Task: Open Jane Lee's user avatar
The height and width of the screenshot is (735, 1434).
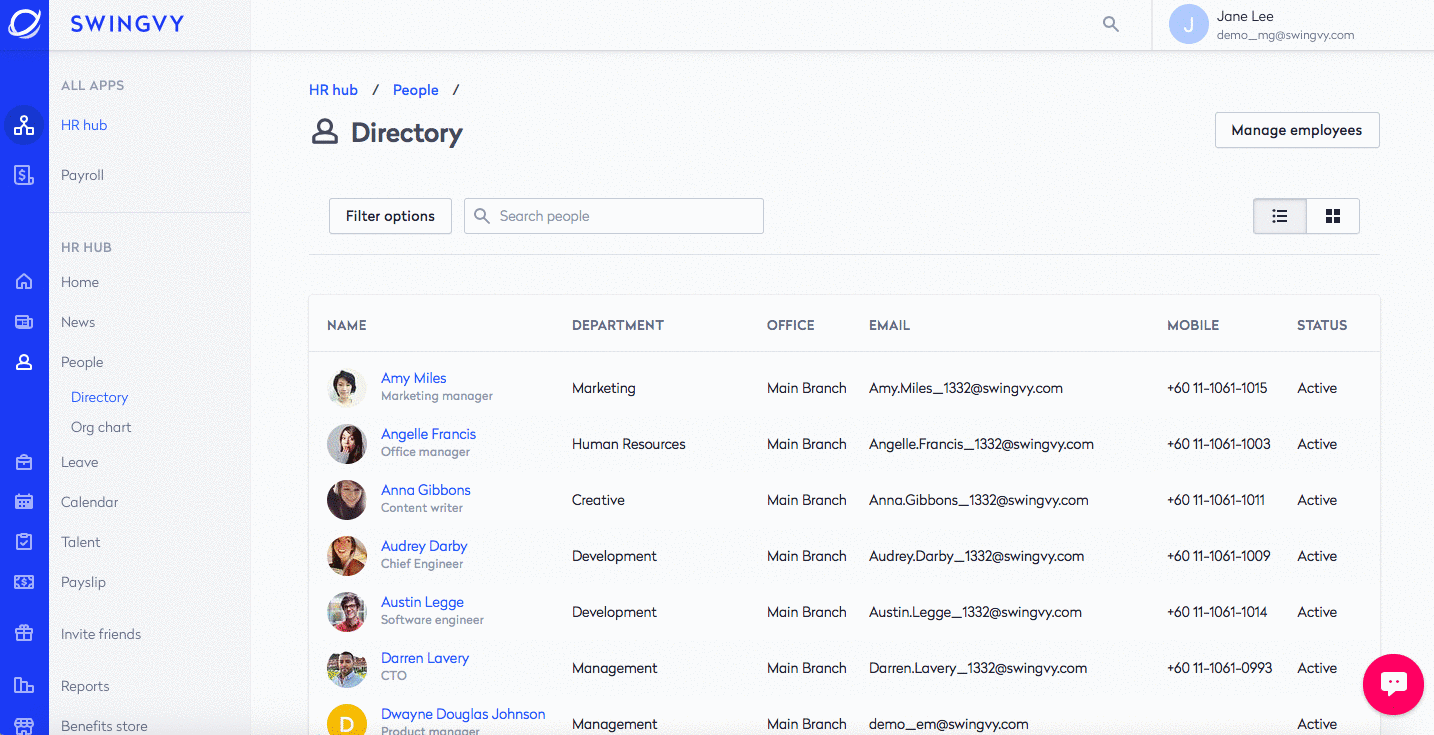Action: 1188,25
